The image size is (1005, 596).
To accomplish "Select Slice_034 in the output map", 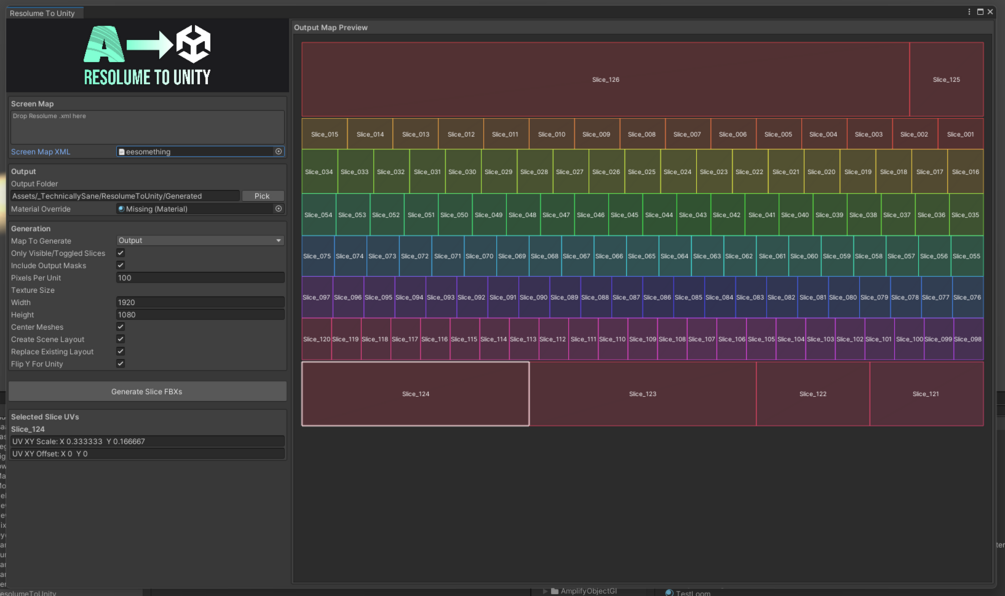I will pyautogui.click(x=319, y=172).
